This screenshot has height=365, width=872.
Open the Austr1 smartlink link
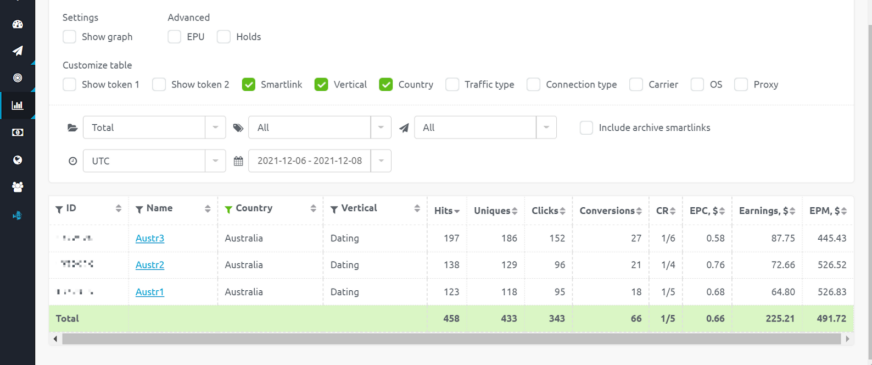150,292
